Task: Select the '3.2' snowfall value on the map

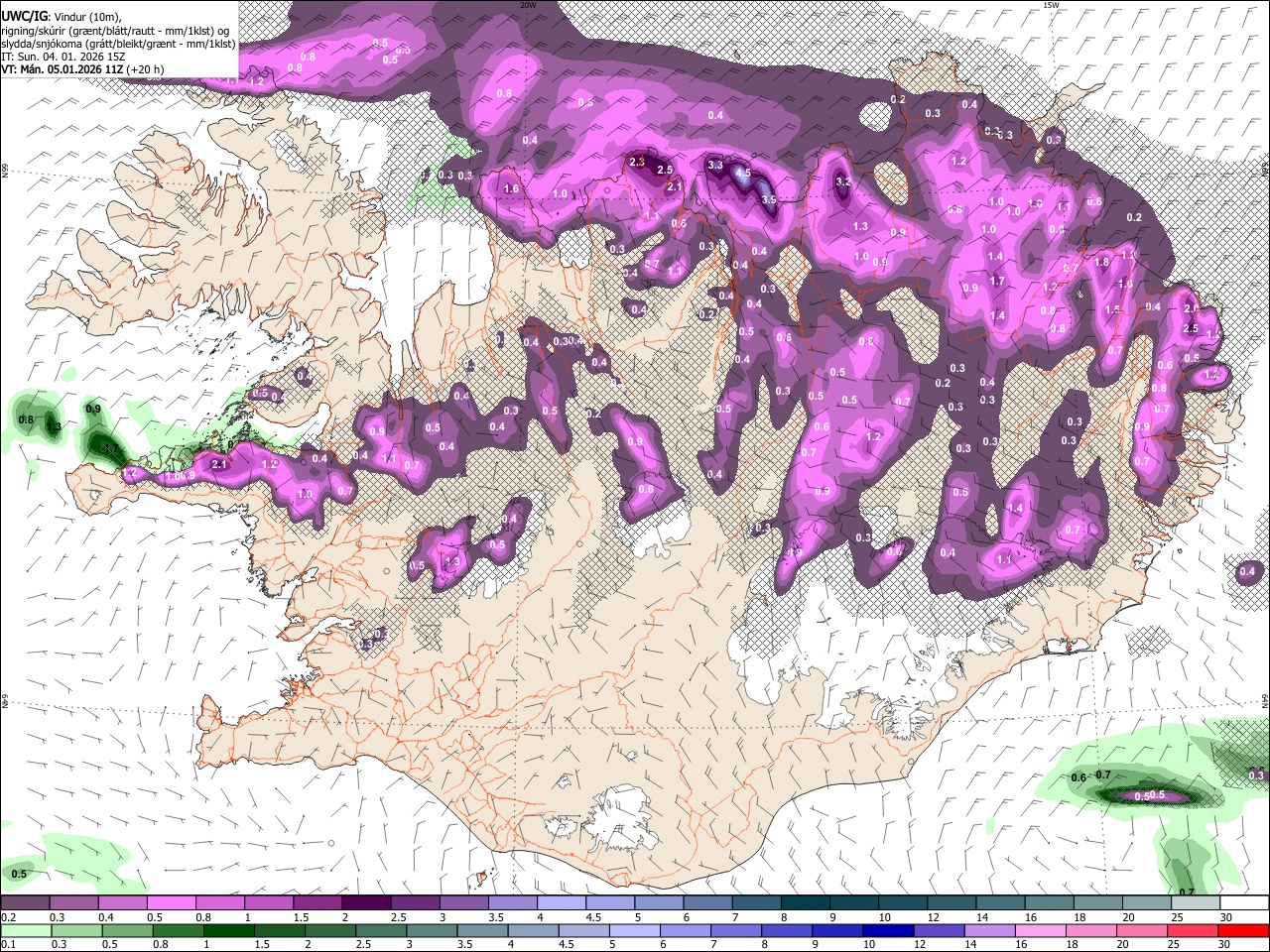Action: pos(843,182)
